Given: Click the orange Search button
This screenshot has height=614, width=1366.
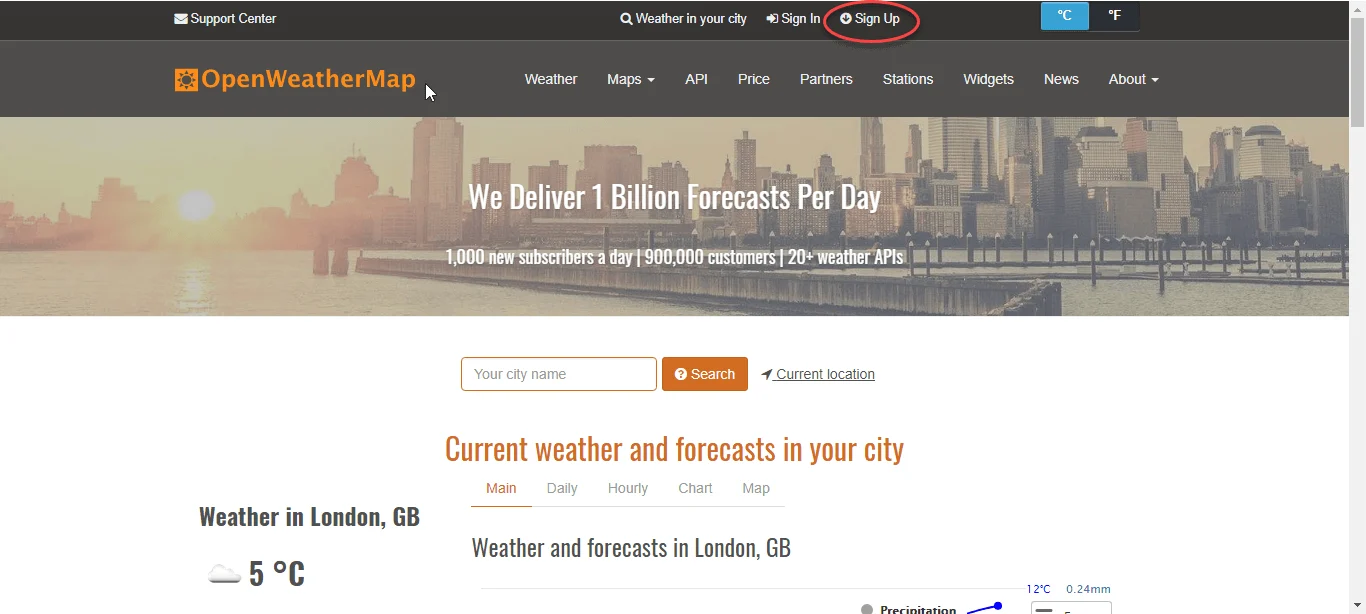Looking at the screenshot, I should coord(705,374).
